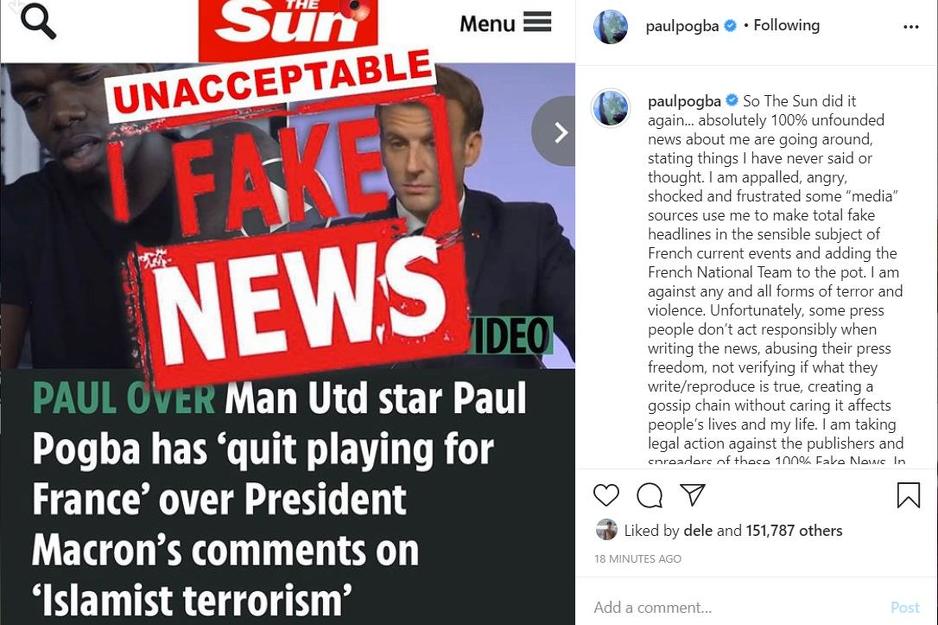
Task: Click the 18 minutes ago timestamp
Action: coord(638,559)
